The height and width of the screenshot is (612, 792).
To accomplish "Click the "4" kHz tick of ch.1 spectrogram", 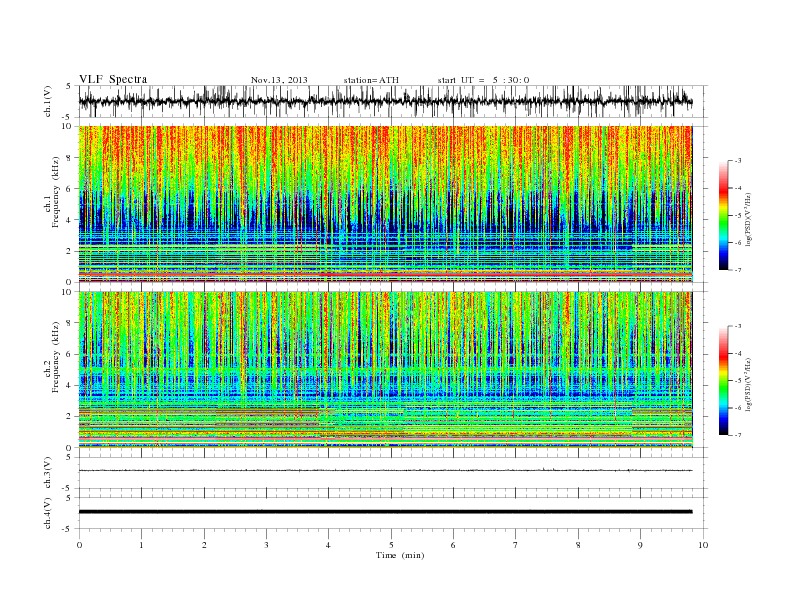I will pos(69,220).
